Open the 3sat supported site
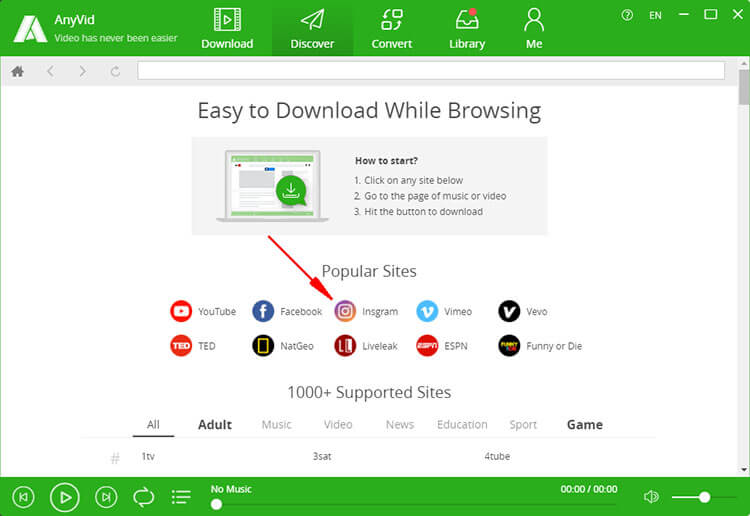This screenshot has height=516, width=750. (x=322, y=457)
